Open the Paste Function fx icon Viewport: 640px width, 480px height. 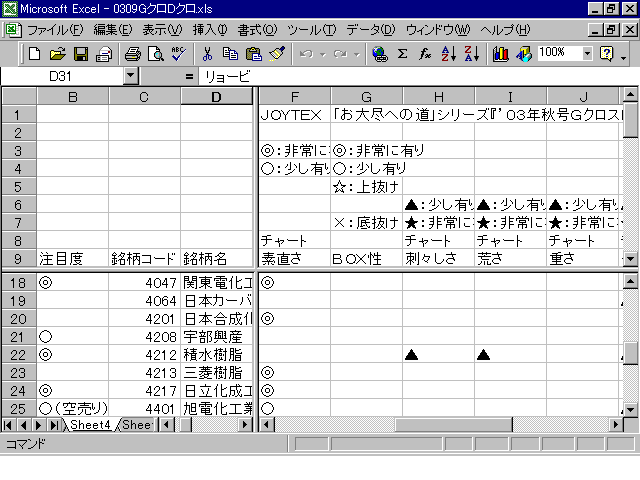[x=425, y=54]
